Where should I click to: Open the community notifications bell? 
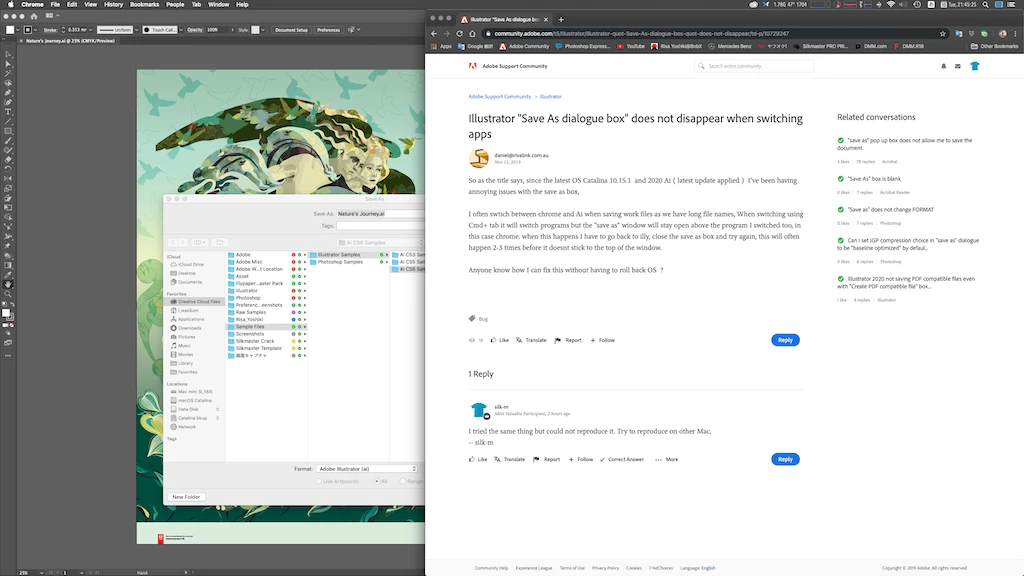point(944,66)
